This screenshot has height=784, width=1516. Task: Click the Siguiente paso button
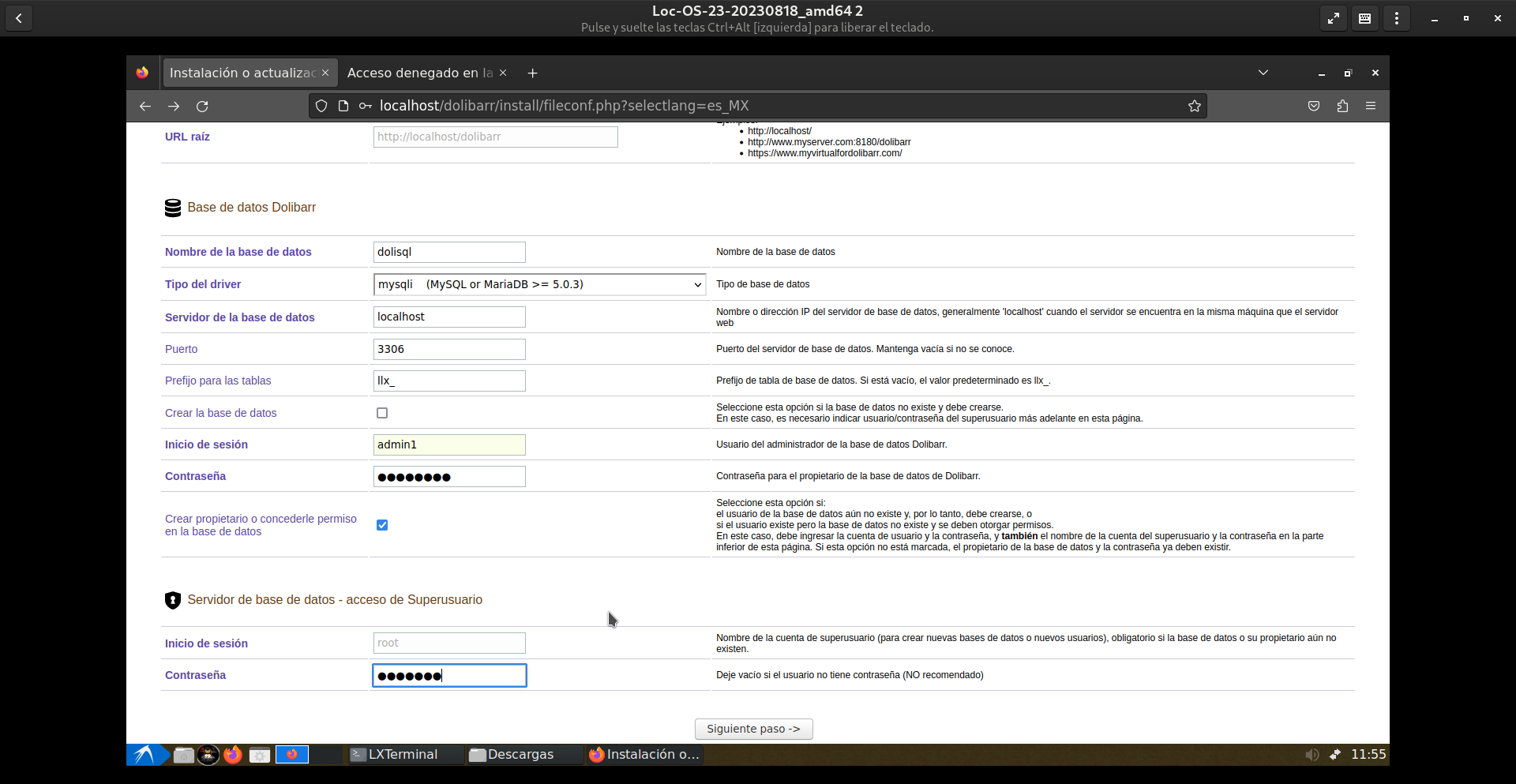click(753, 729)
